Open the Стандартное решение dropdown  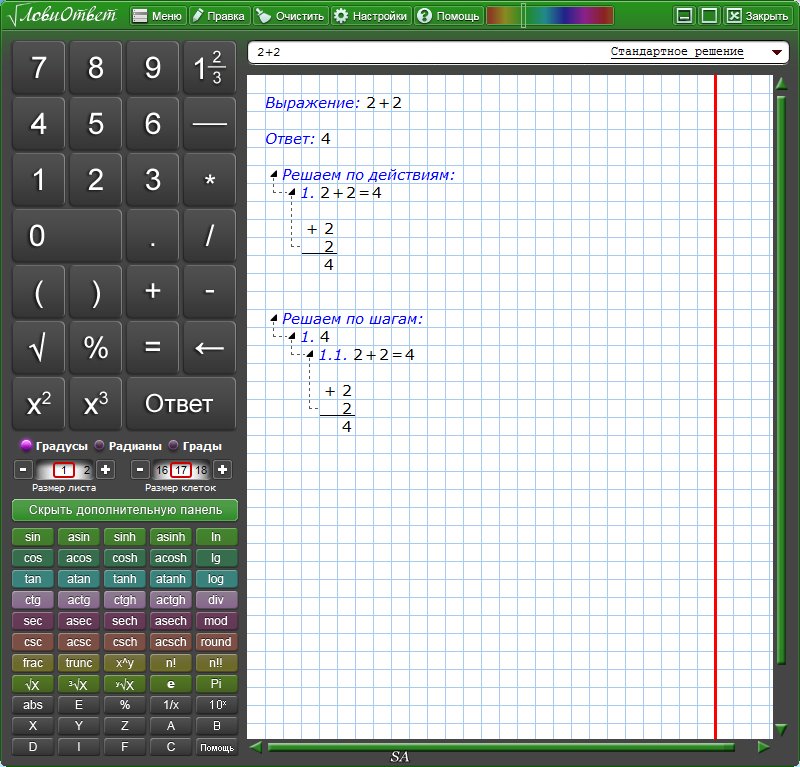(x=777, y=52)
